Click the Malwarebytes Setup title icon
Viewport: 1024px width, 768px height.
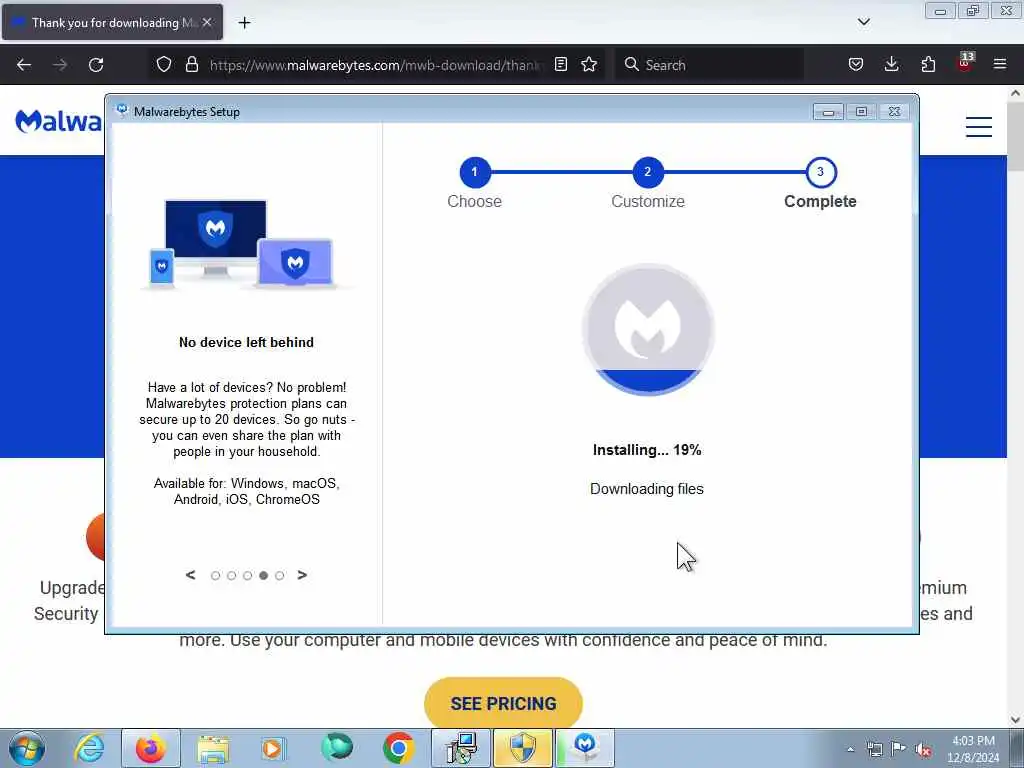(122, 110)
